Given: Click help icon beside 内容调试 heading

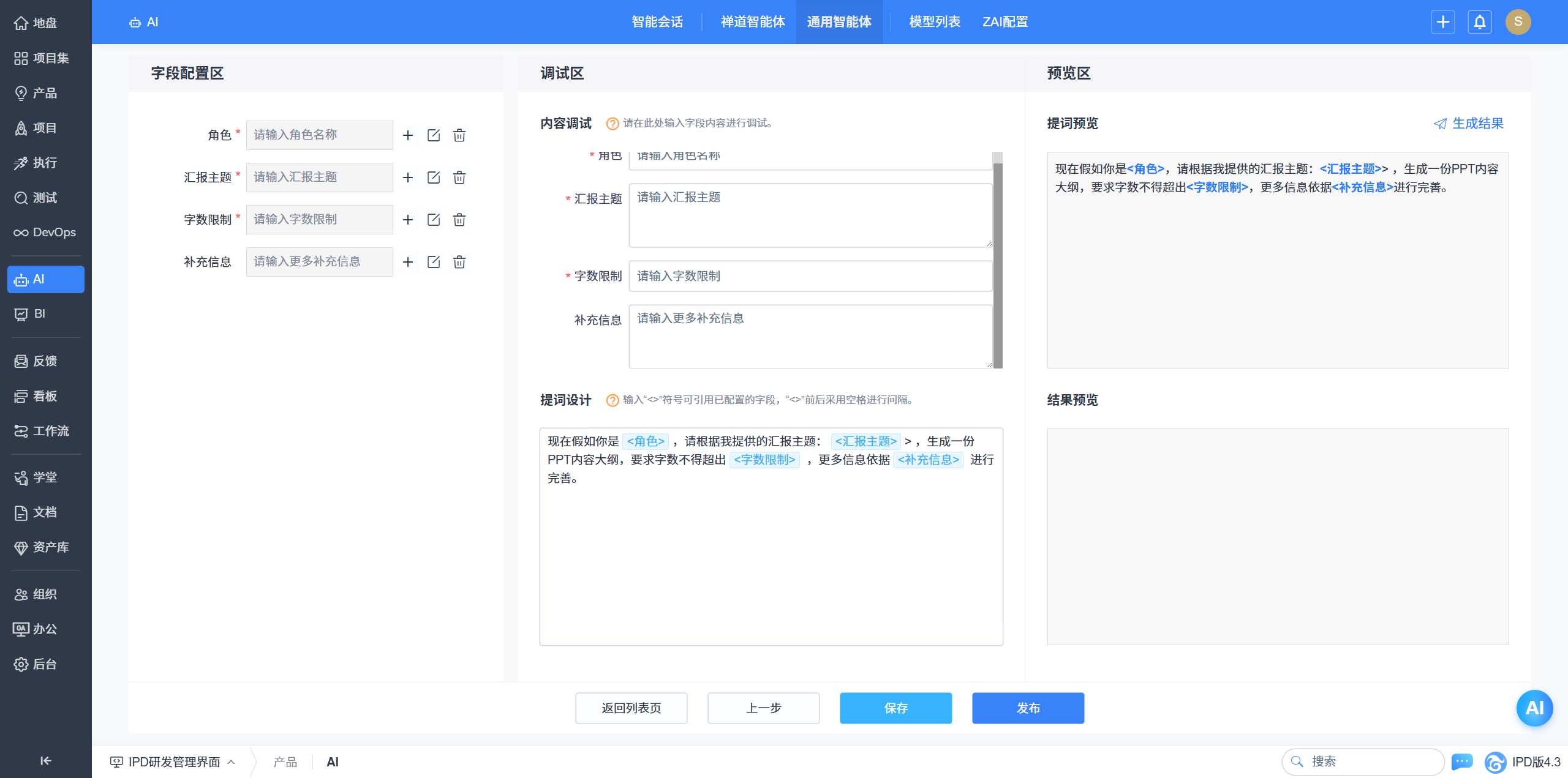Looking at the screenshot, I should [x=612, y=124].
